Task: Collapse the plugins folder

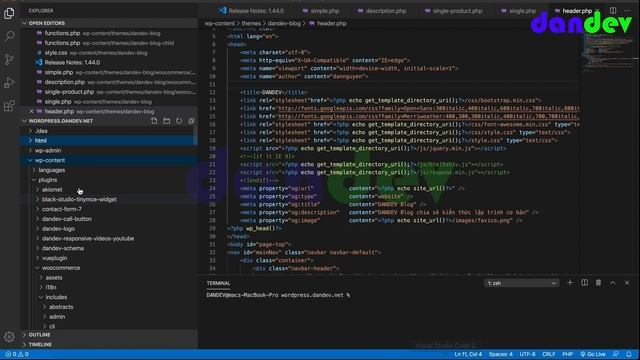Action: 109,180
